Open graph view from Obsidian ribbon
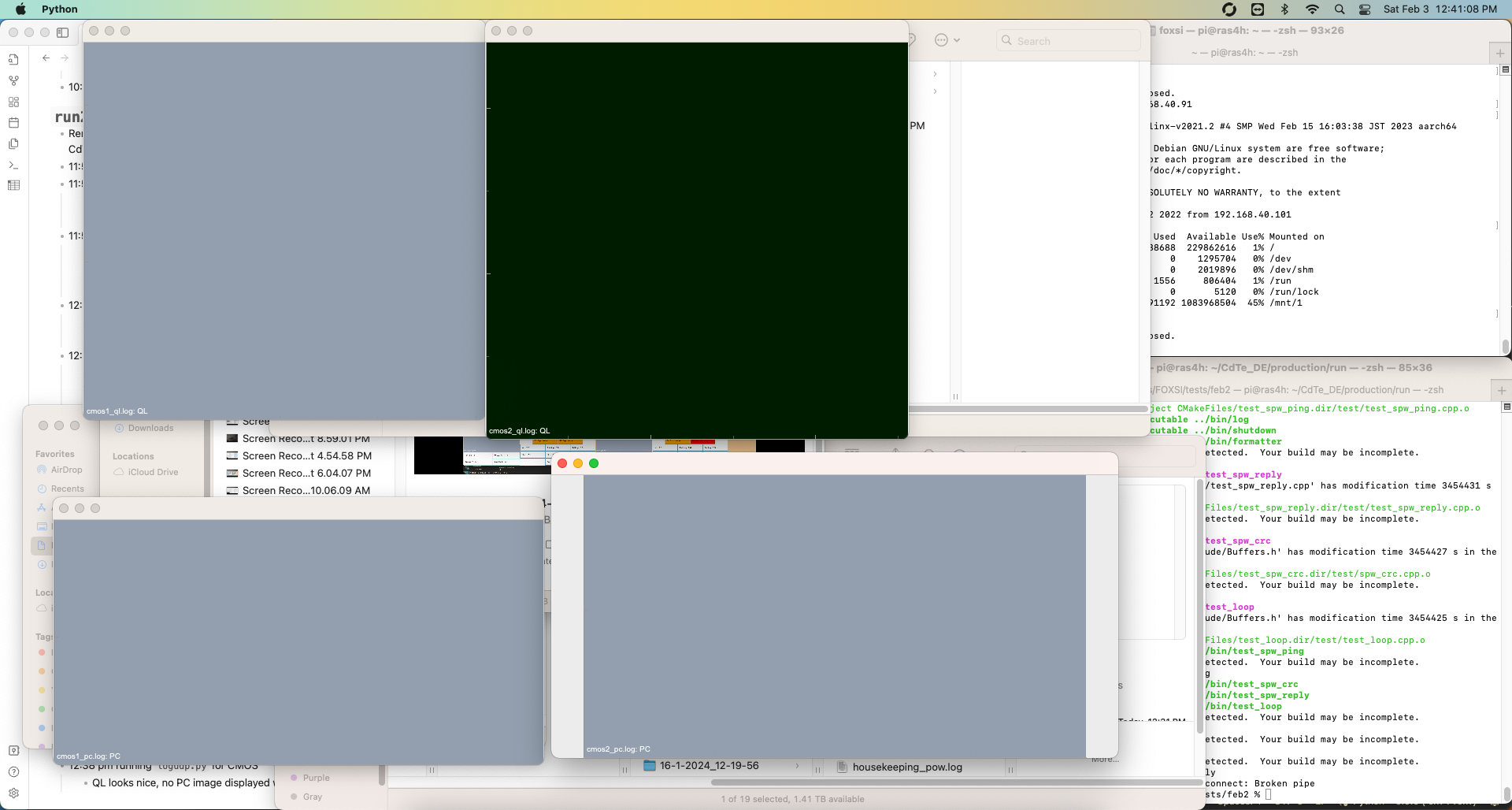This screenshot has height=810, width=1512. point(13,80)
